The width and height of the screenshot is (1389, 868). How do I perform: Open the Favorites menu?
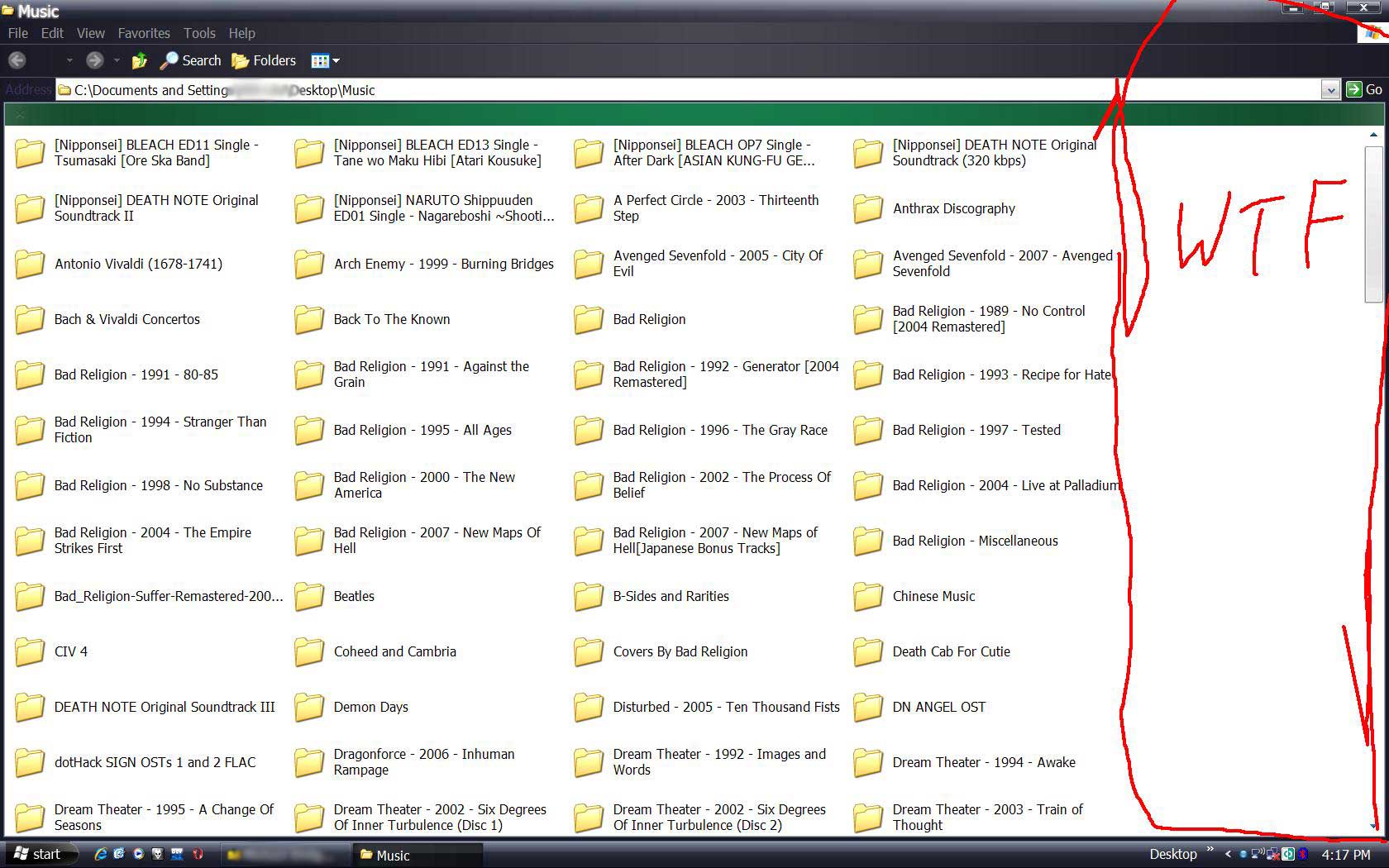[144, 33]
